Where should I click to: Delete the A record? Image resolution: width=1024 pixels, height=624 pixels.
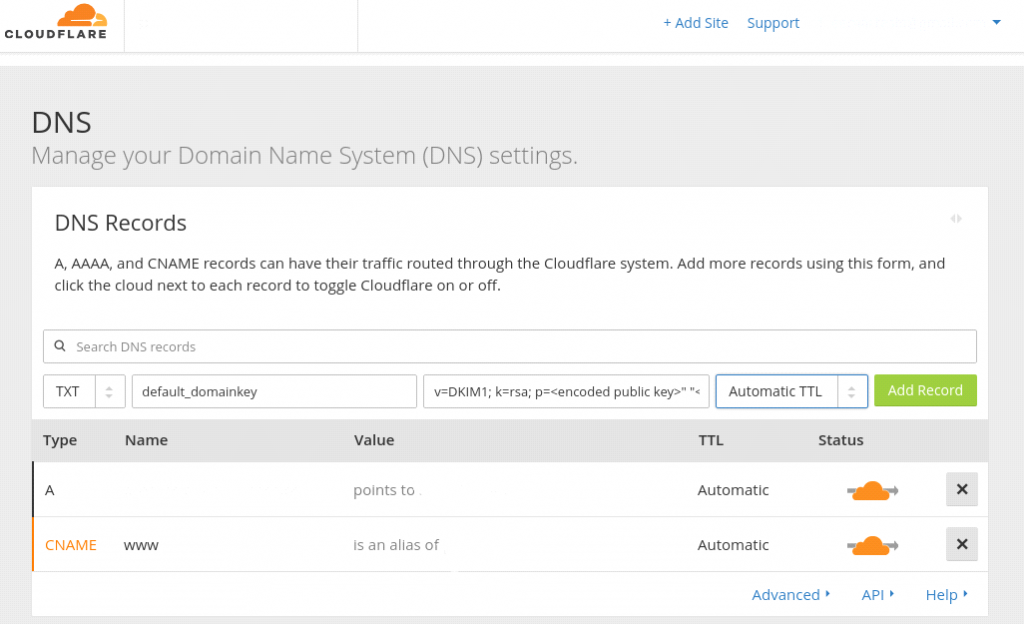962,490
